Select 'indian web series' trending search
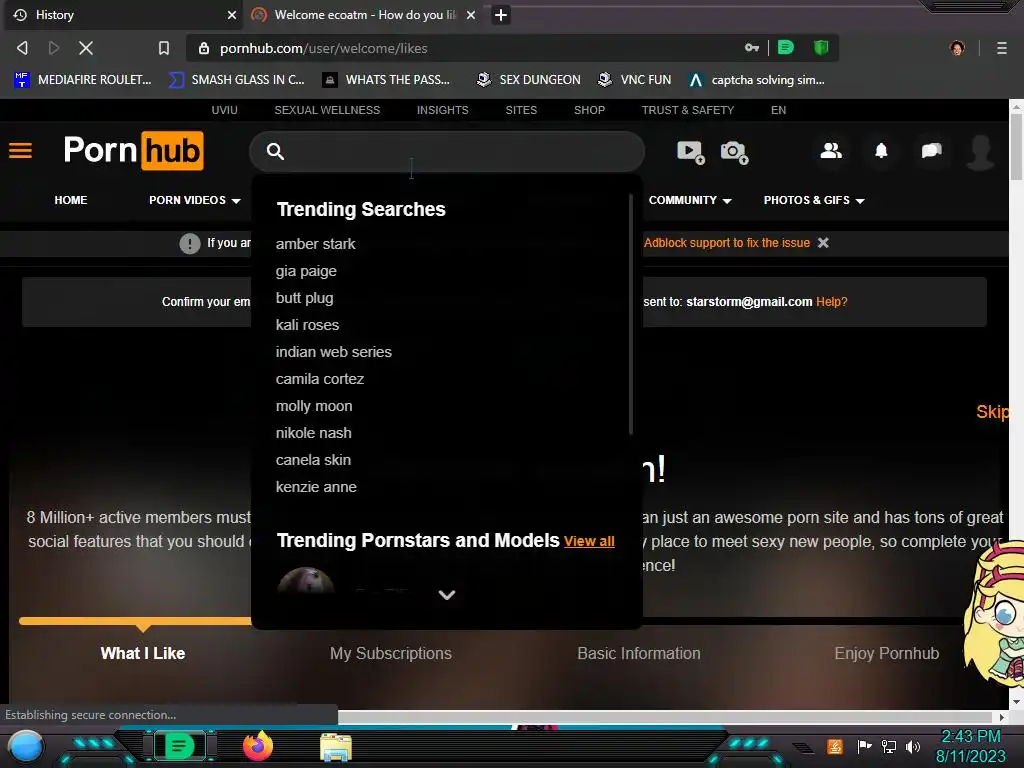The width and height of the screenshot is (1024, 768). [334, 352]
